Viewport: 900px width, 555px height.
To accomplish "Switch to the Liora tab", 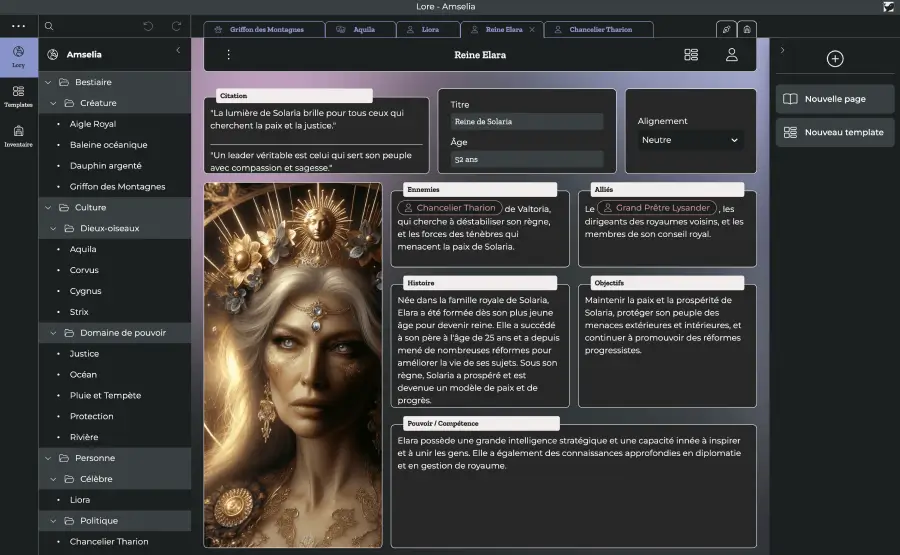I will click(x=428, y=29).
